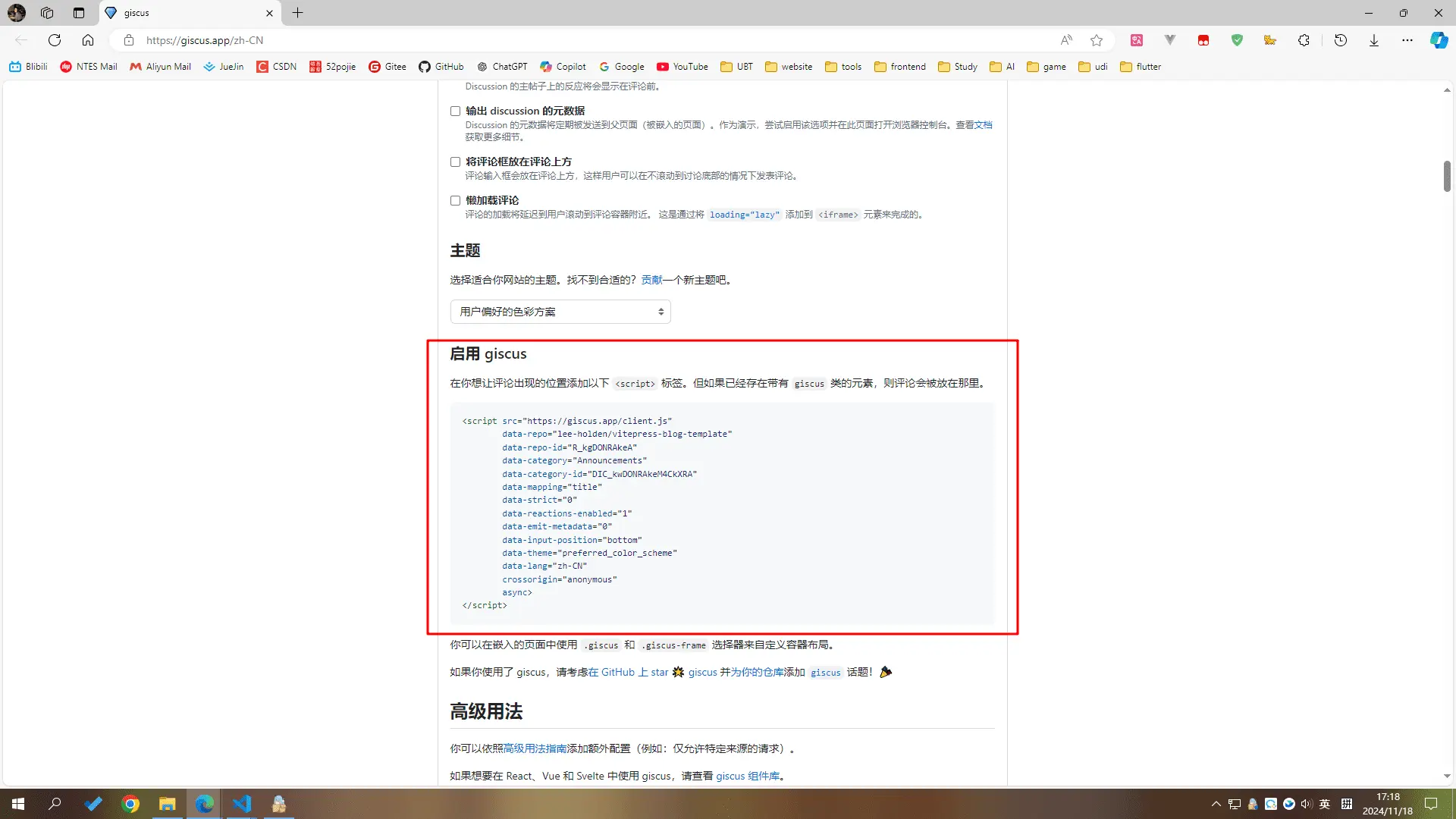The image size is (1456, 819).
Task: Check the 将评论框放在评论上方 option
Action: coord(455,162)
